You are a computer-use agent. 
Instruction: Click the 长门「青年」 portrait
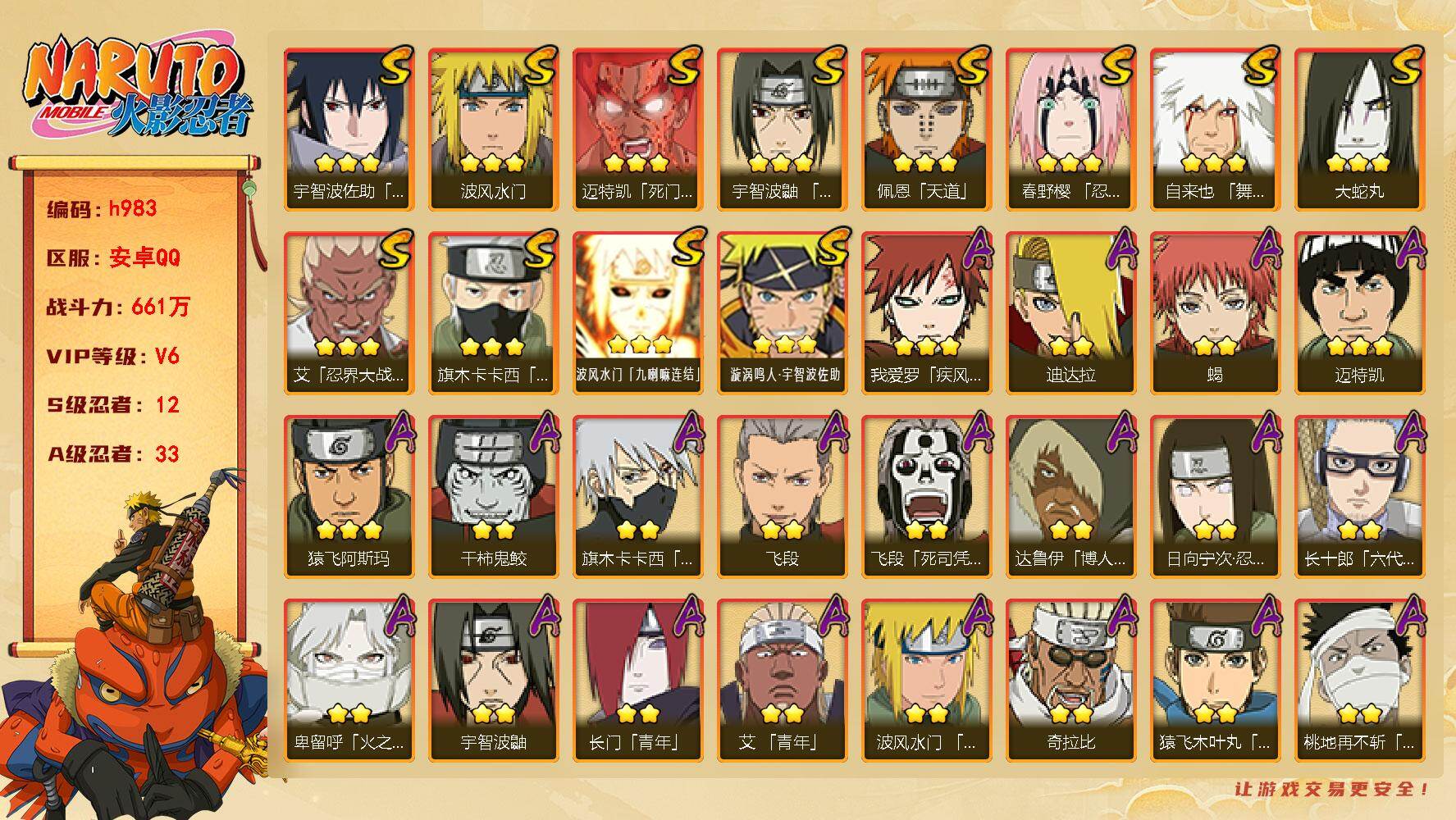coord(637,681)
